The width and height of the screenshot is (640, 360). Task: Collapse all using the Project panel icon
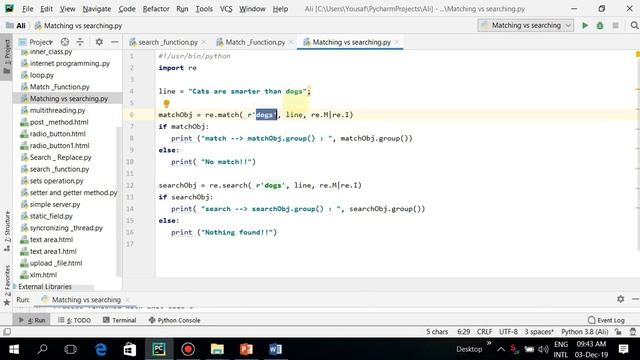point(80,42)
